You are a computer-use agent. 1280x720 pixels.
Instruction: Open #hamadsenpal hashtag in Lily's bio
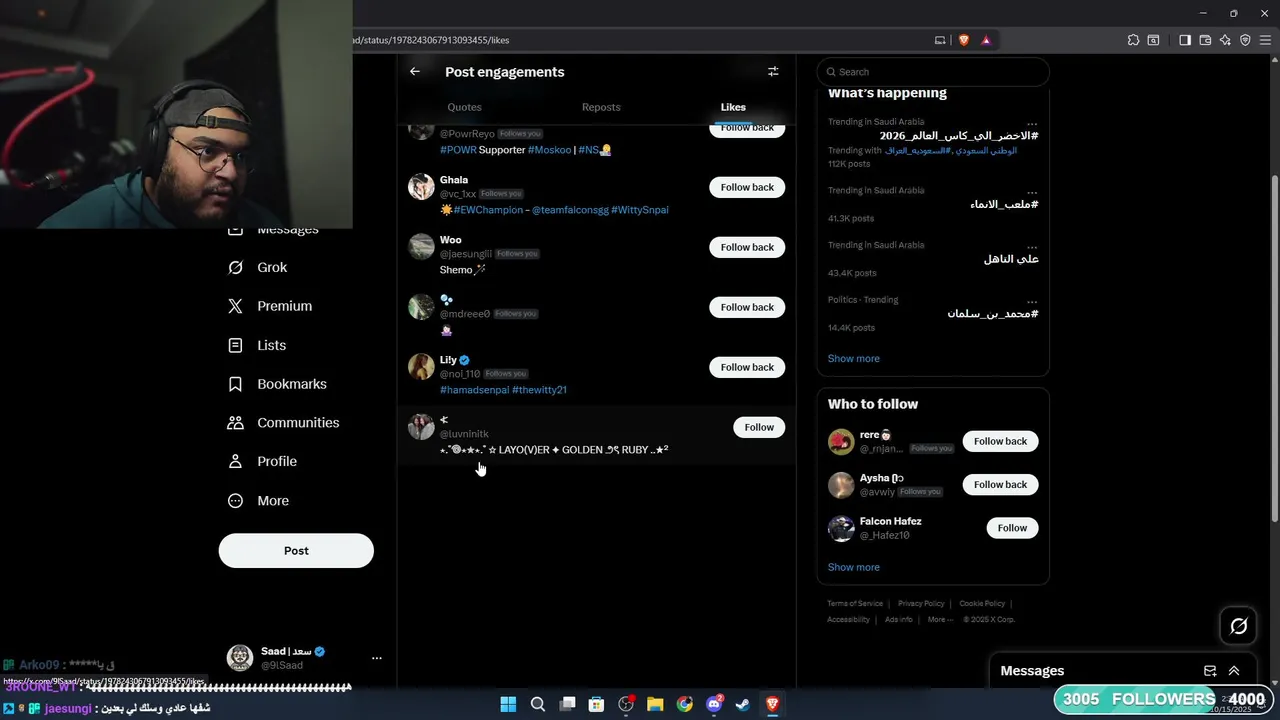[x=474, y=390]
